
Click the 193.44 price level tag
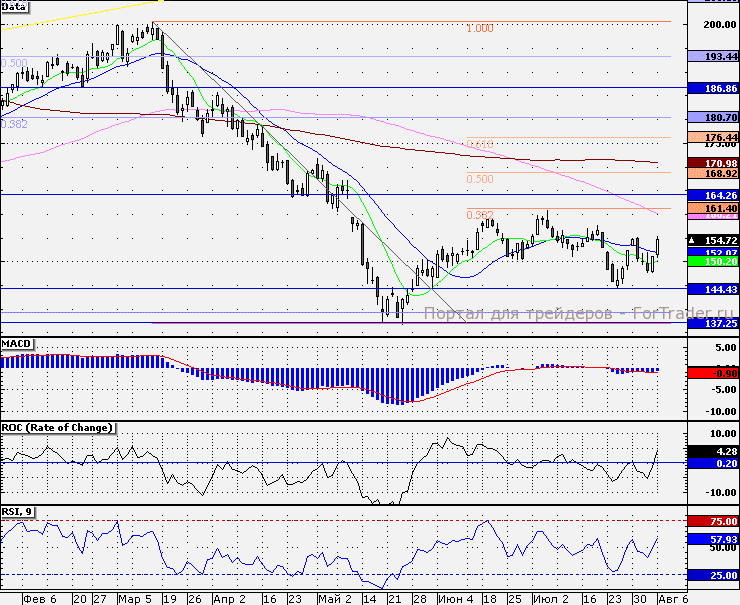pyautogui.click(x=720, y=57)
